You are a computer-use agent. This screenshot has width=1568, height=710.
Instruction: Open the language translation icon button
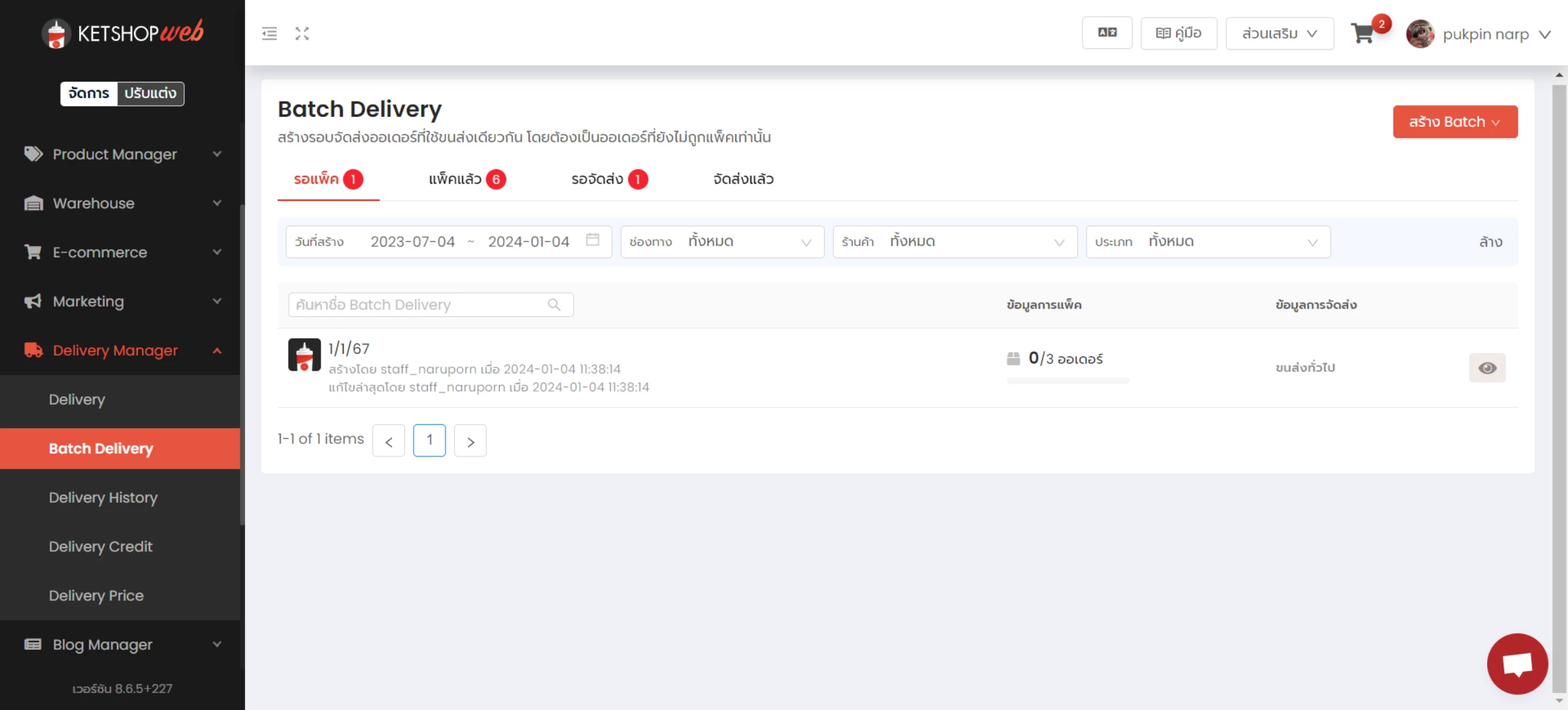(1107, 33)
